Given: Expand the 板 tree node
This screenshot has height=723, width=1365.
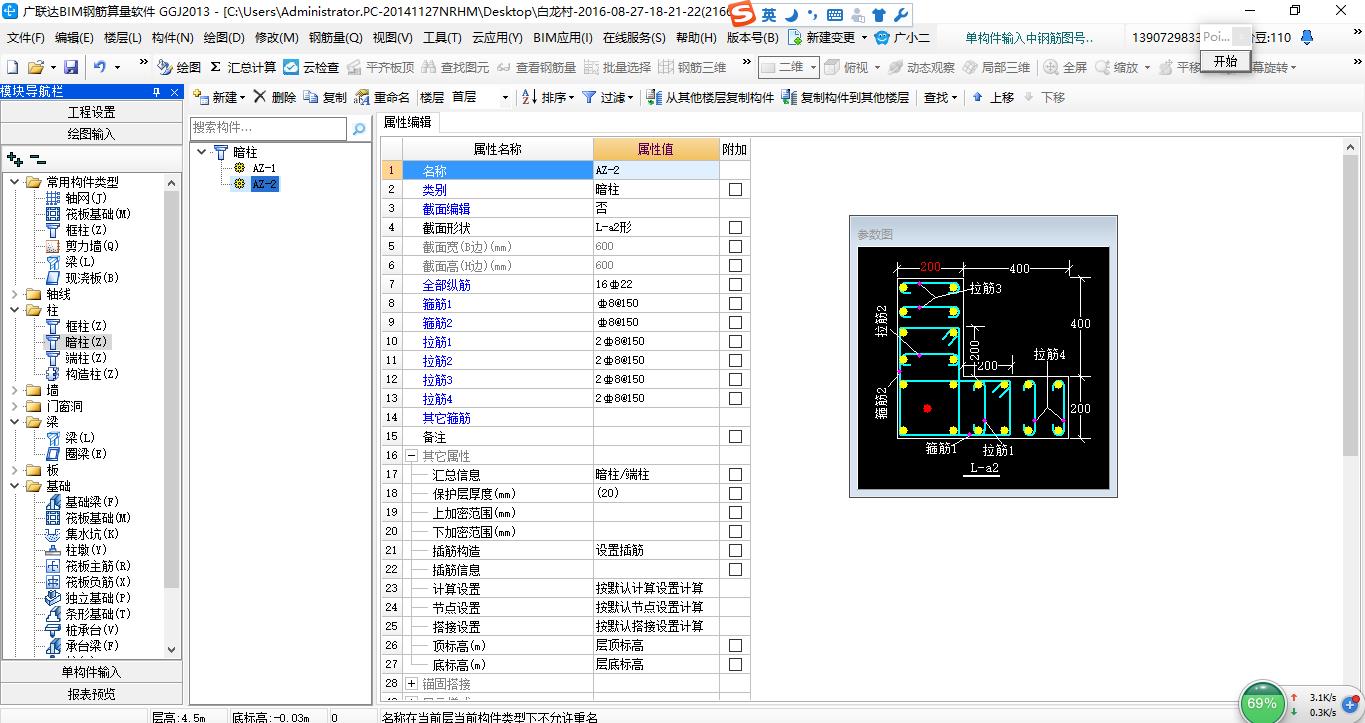Looking at the screenshot, I should (15, 470).
